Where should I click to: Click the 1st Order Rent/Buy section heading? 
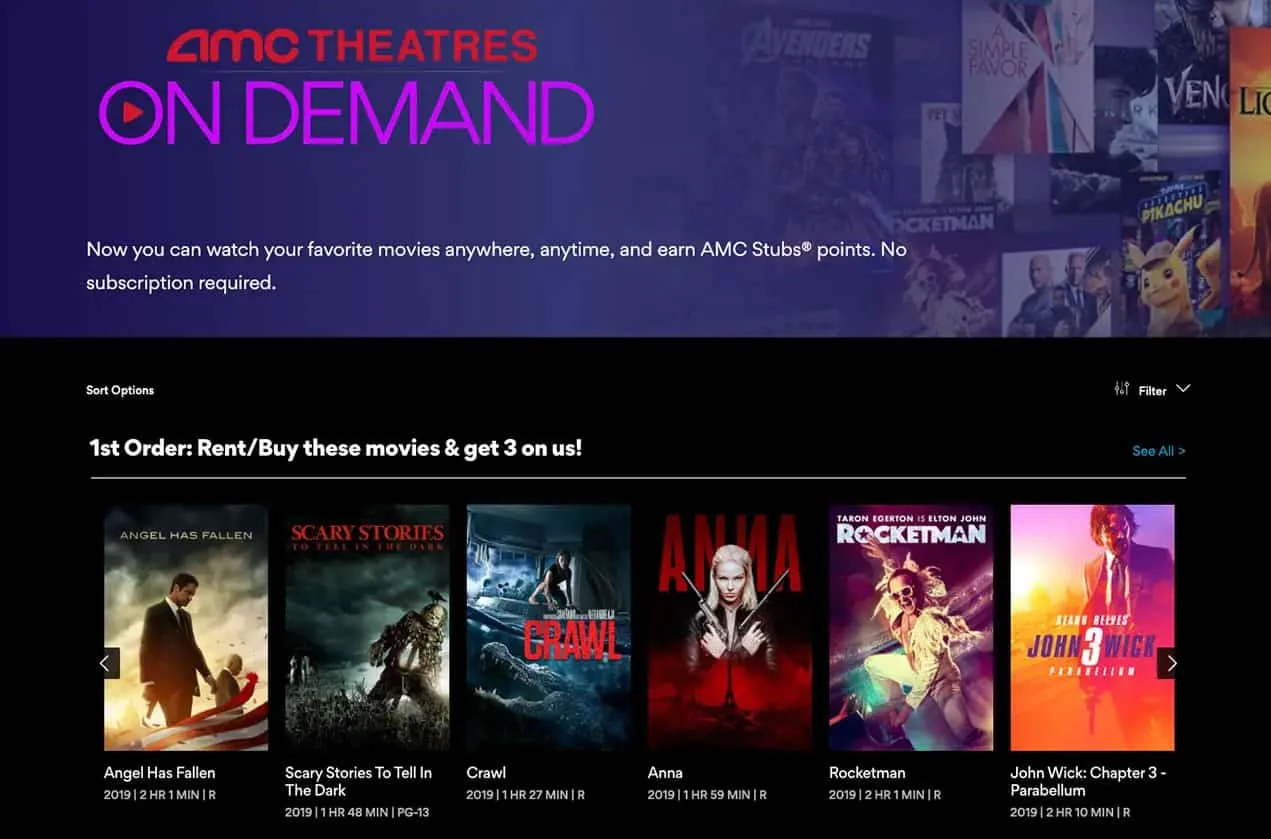(x=336, y=448)
